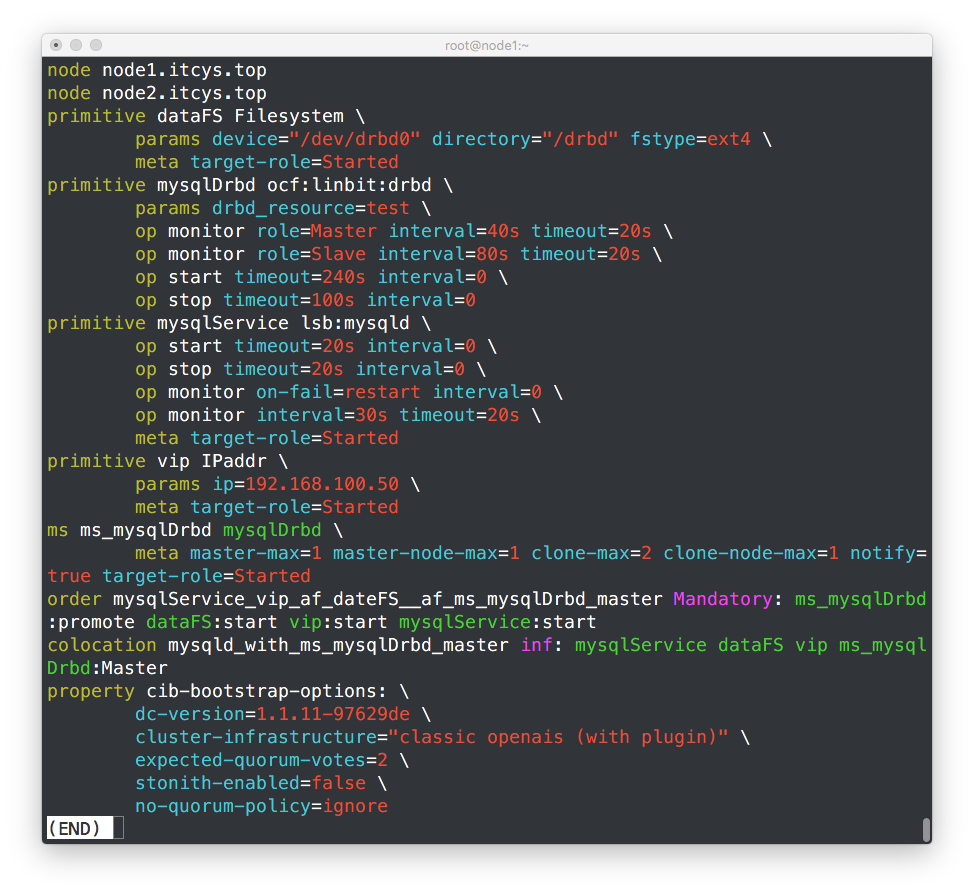Click interval=30s in monitor line

coord(322,415)
